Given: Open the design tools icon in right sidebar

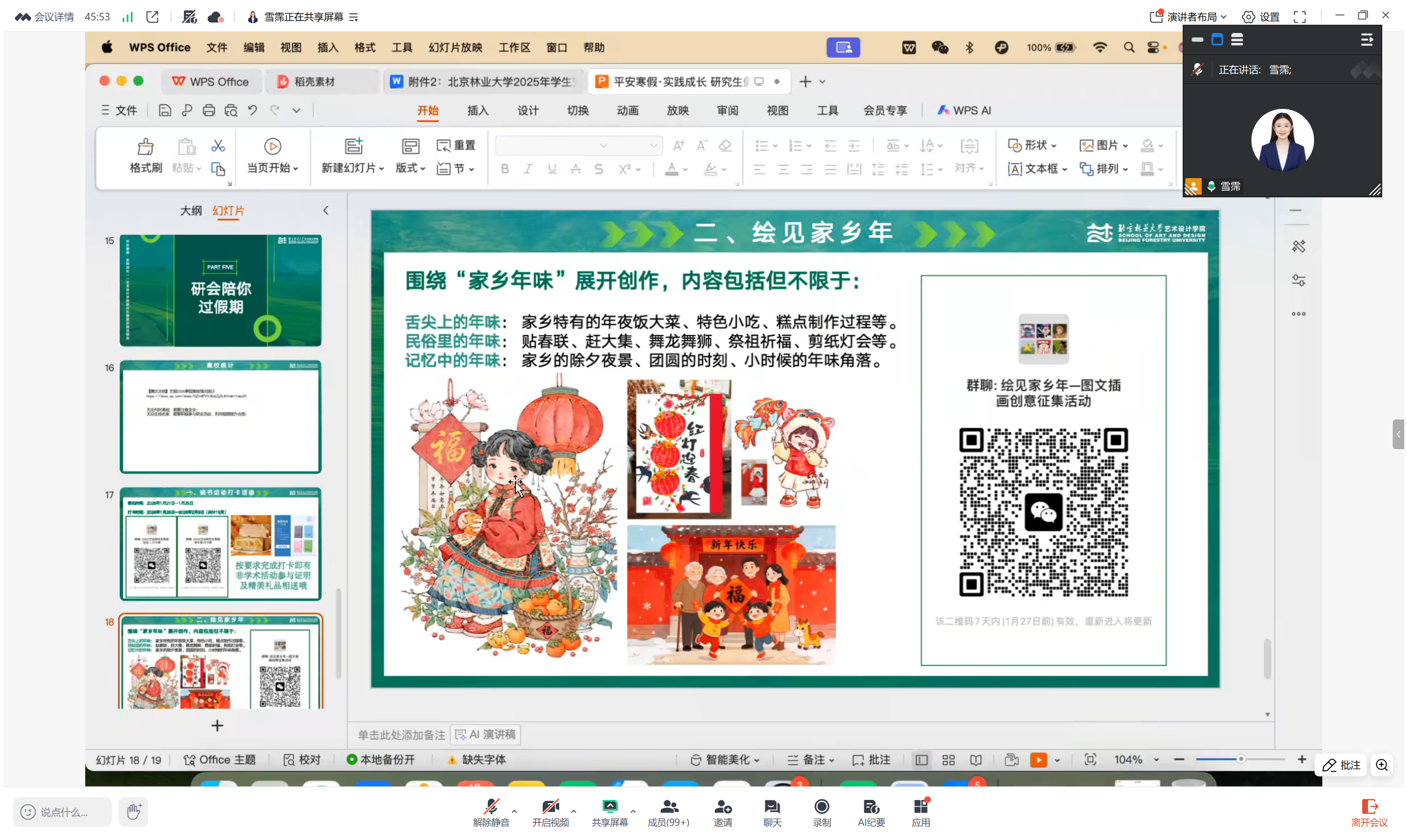Looking at the screenshot, I should 1299,246.
